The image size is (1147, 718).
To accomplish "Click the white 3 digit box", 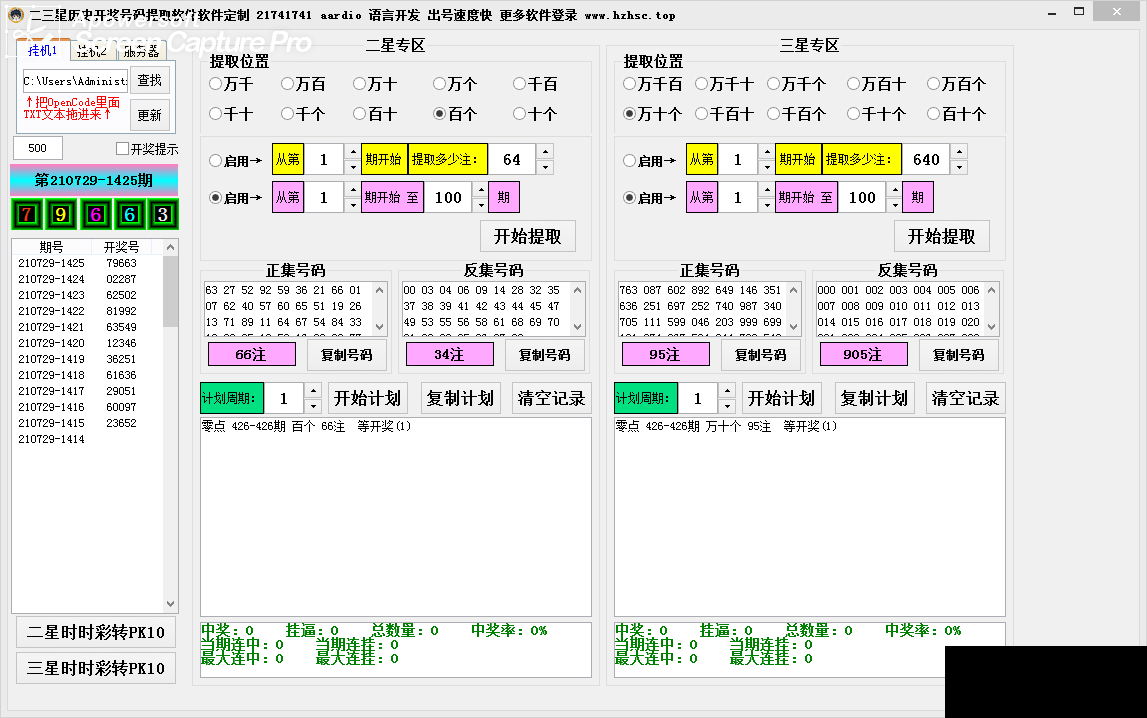I will click(162, 214).
